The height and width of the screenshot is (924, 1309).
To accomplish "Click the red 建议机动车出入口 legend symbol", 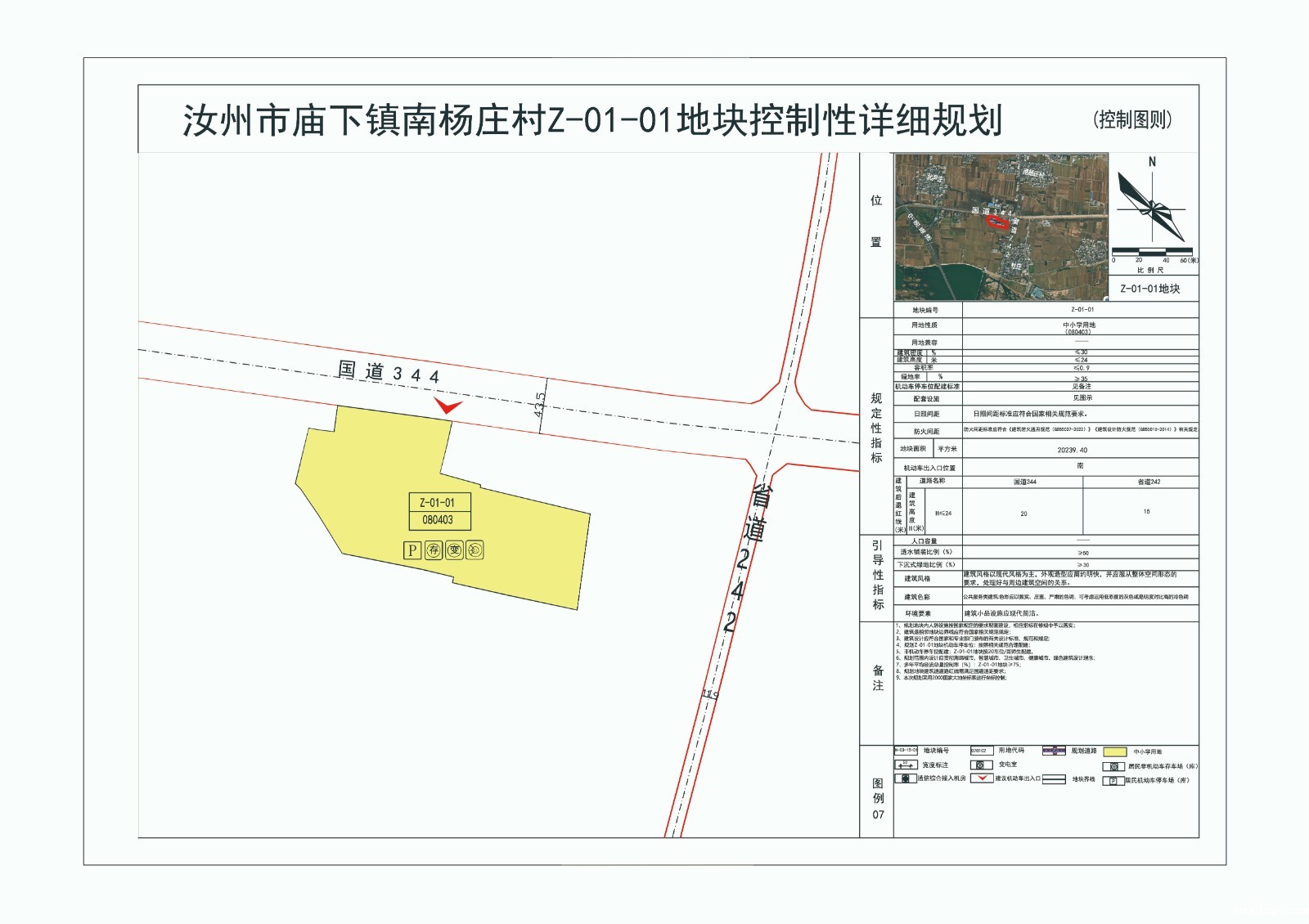I will 982,778.
